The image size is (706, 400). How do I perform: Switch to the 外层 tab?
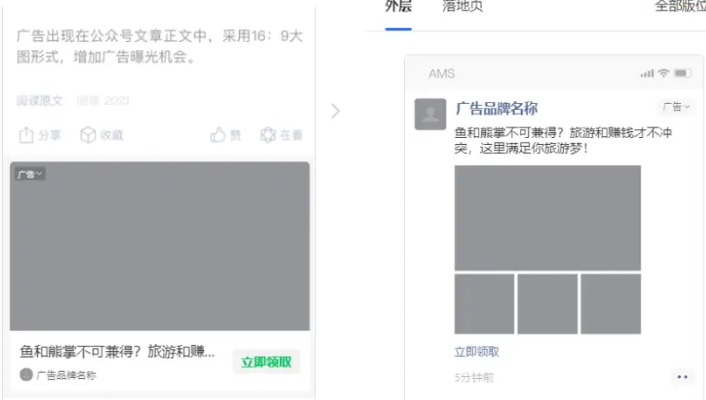click(398, 6)
